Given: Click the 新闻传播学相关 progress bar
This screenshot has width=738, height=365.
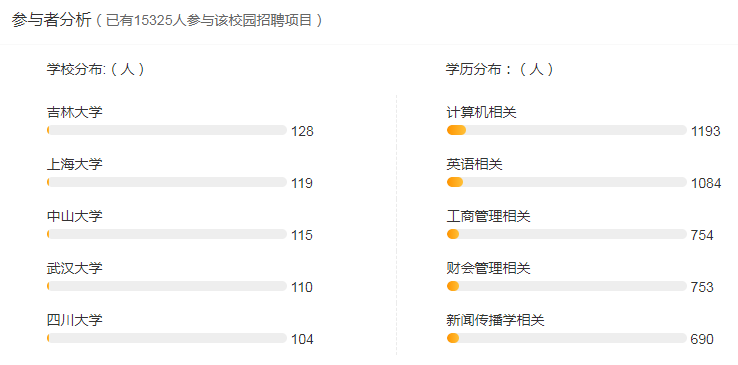Looking at the screenshot, I should 567,338.
